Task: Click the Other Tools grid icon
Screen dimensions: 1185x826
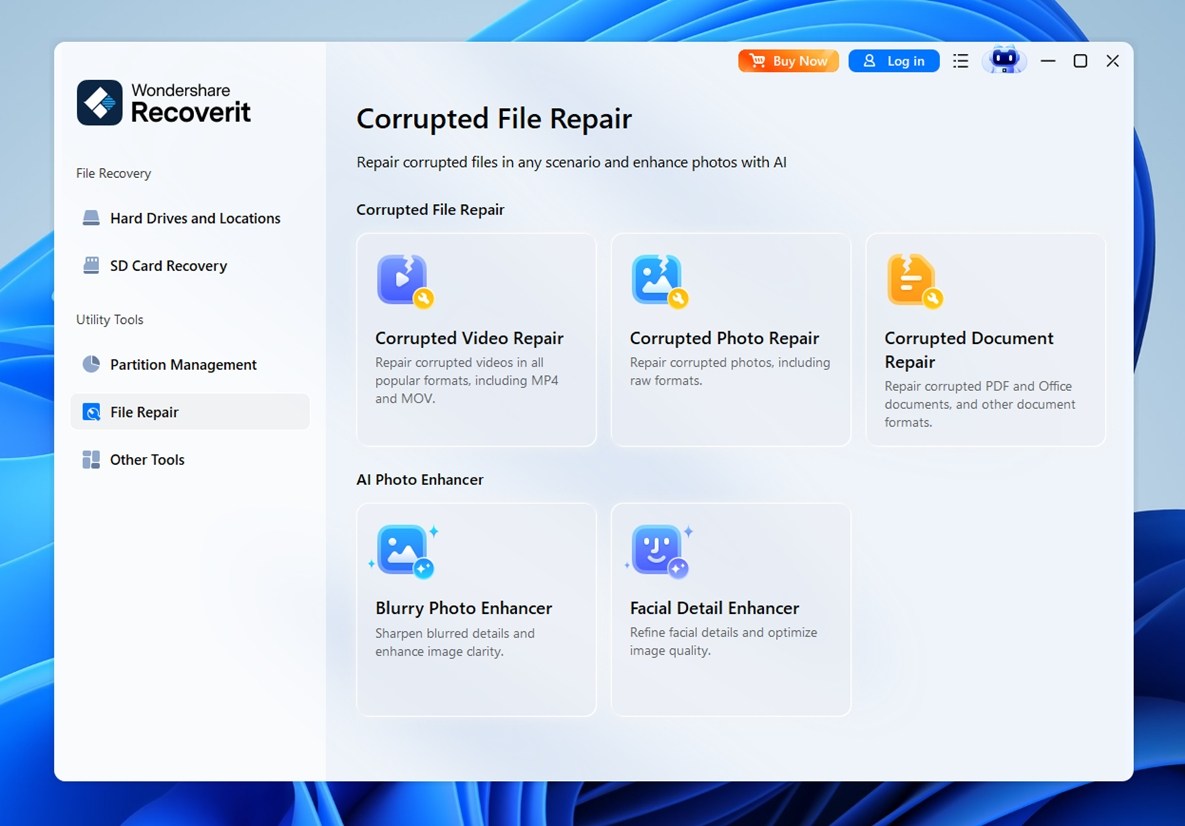Action: tap(91, 459)
